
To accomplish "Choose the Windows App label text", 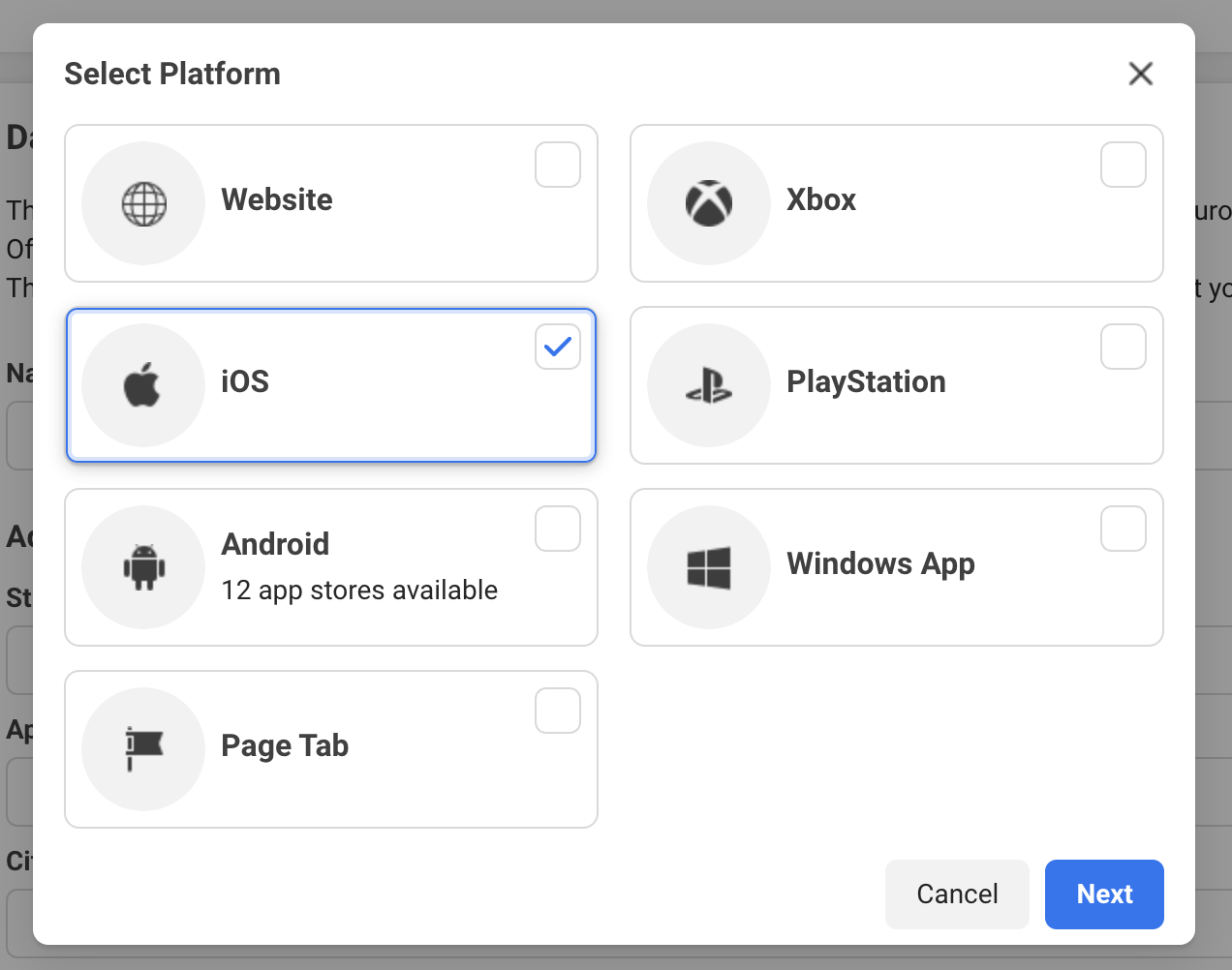I will point(880,563).
